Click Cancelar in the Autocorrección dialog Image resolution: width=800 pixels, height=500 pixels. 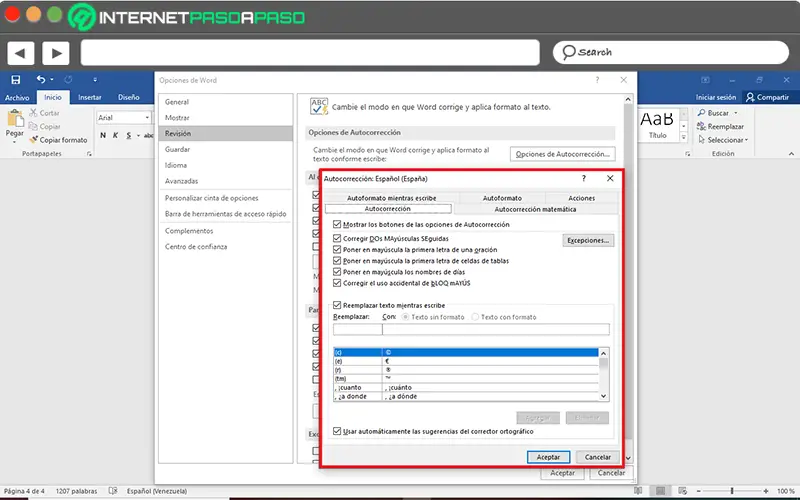597,457
